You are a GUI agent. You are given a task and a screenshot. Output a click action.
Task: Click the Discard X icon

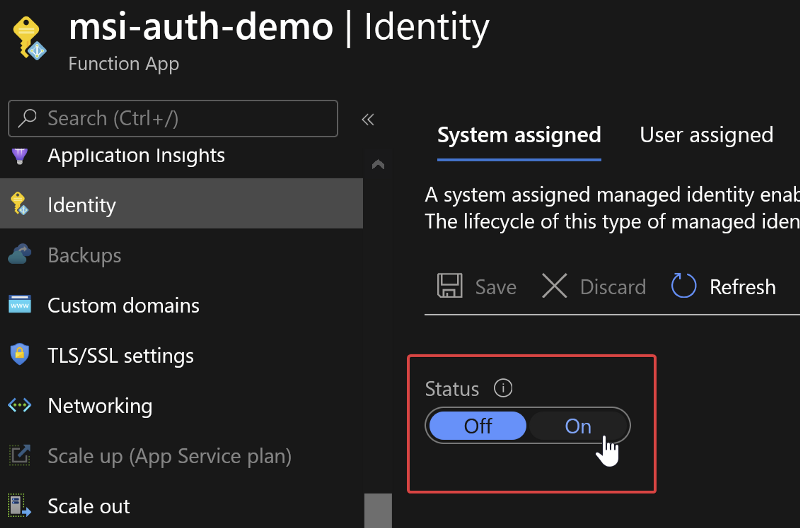554,286
